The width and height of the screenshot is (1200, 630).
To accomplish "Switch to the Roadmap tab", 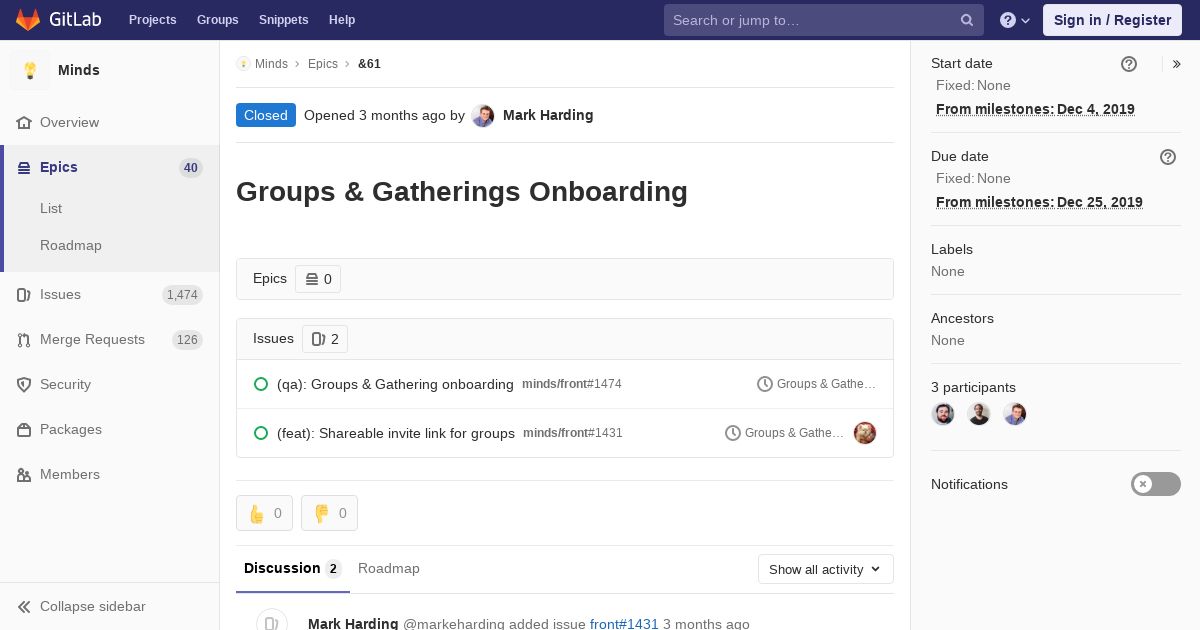I will pos(389,568).
